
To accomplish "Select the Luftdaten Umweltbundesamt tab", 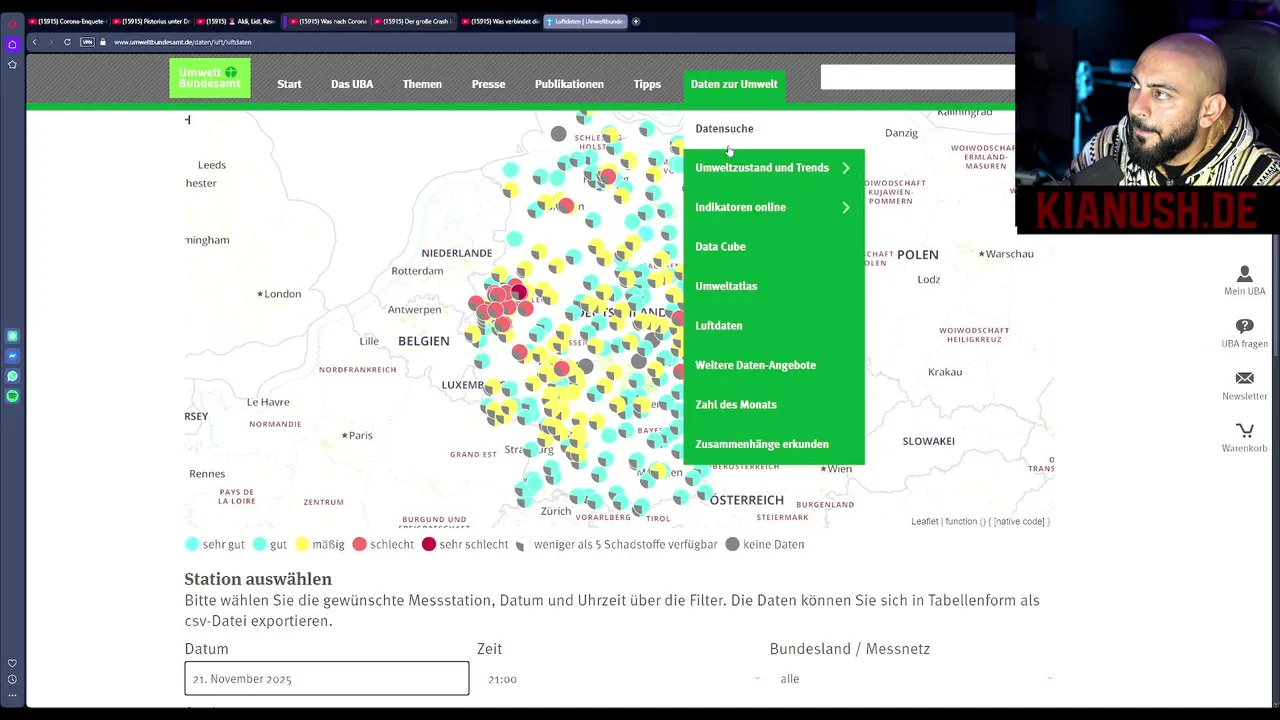I will [x=585, y=21].
